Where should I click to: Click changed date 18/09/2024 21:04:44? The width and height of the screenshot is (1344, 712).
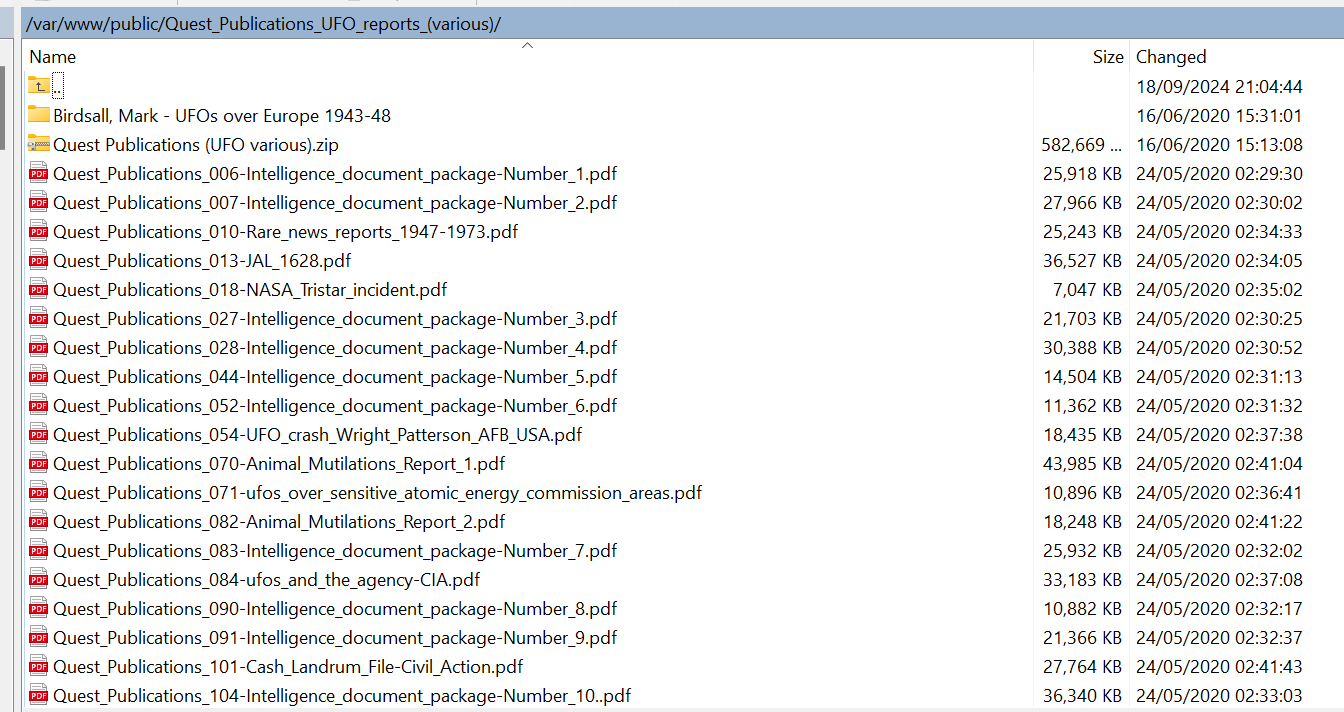tap(1220, 87)
